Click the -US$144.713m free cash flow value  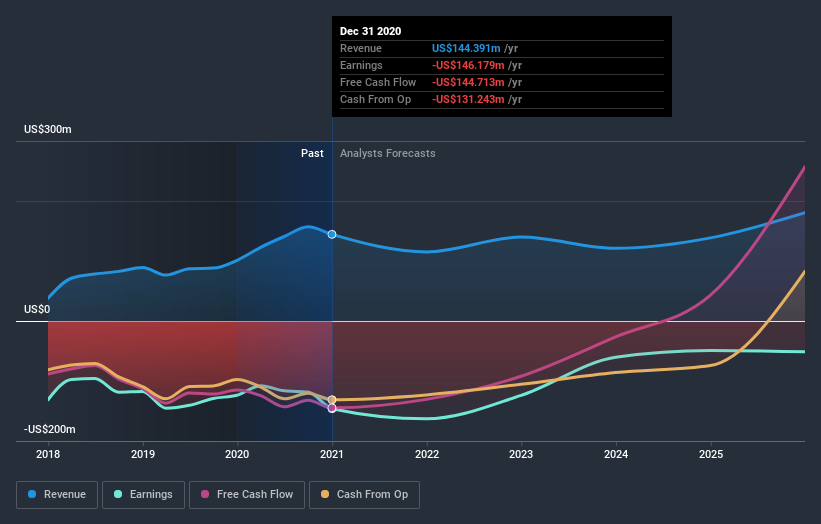(468, 82)
